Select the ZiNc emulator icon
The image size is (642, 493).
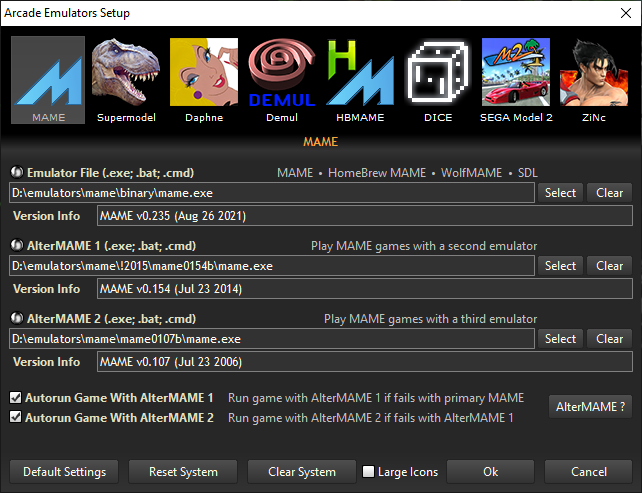click(594, 80)
